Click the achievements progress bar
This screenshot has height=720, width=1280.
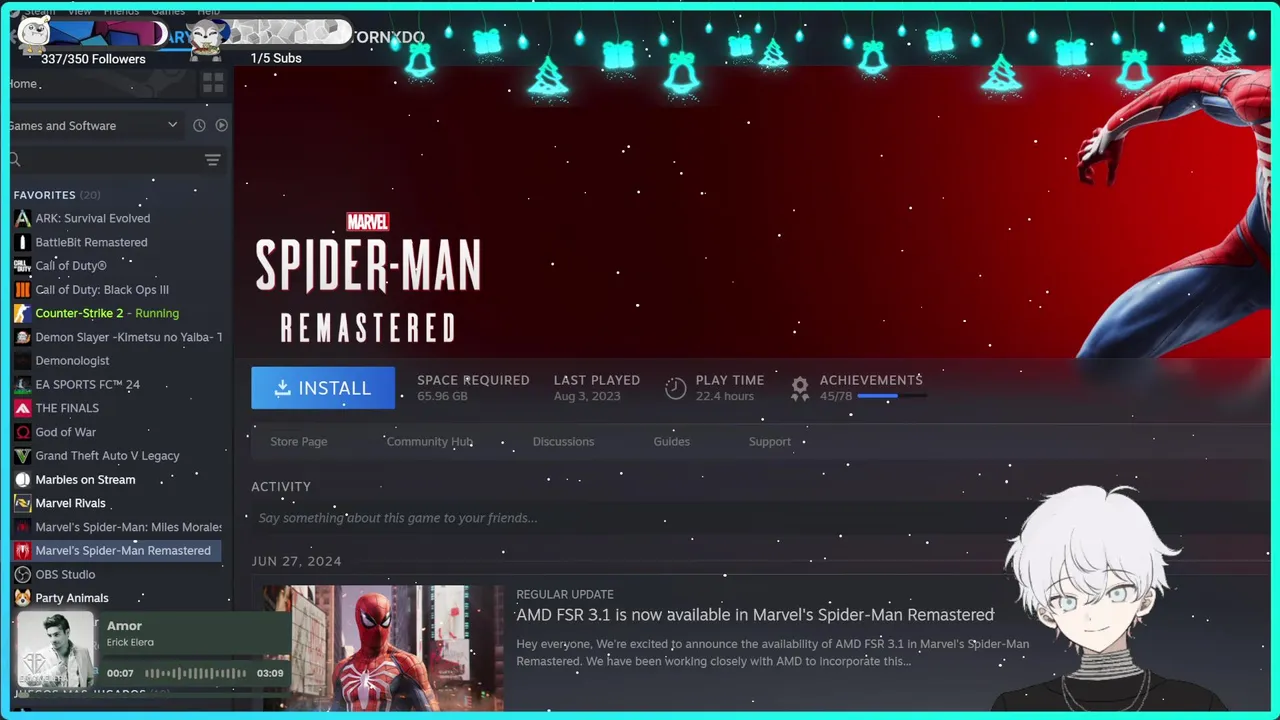(x=892, y=396)
